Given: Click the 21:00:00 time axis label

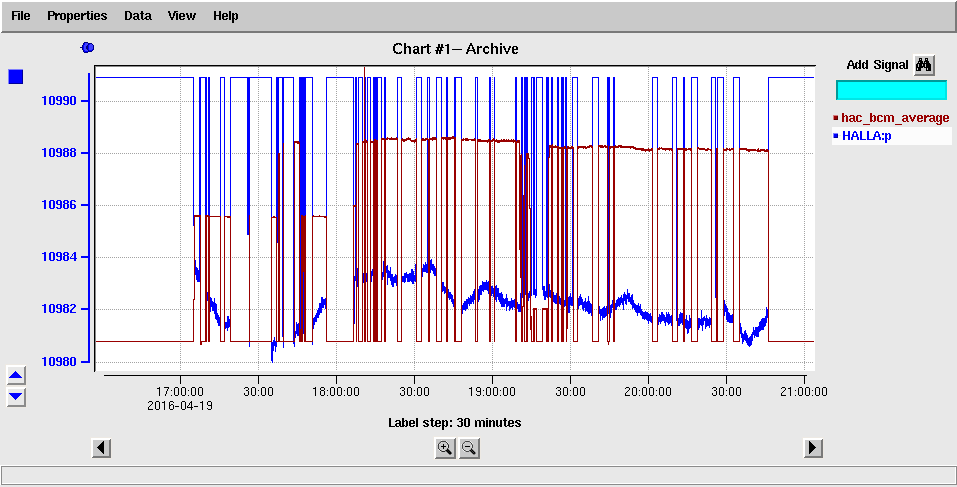Looking at the screenshot, I should click(804, 391).
